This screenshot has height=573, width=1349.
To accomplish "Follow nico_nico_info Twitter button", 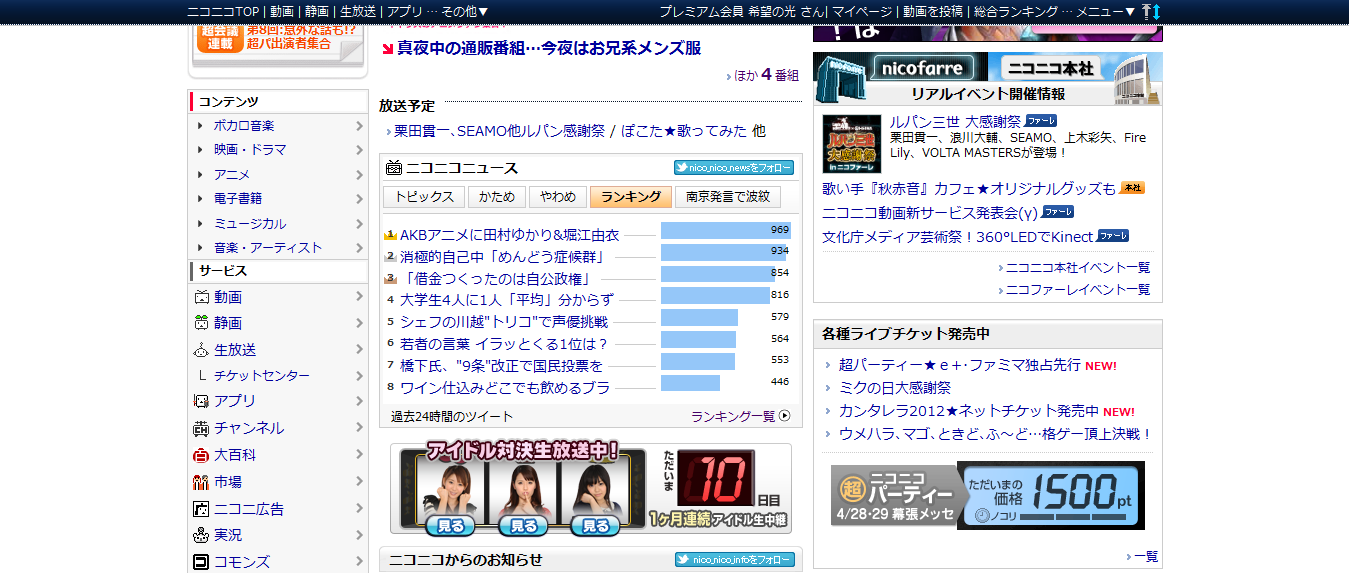I will (x=734, y=560).
